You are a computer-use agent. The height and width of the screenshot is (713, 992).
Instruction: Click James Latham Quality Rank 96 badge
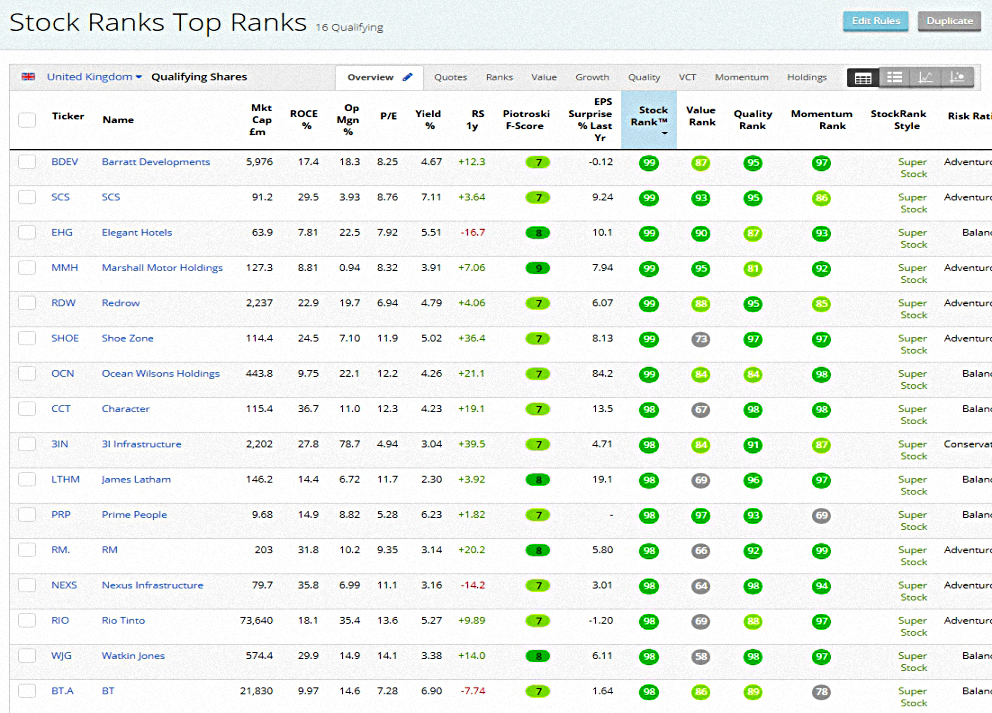point(753,481)
